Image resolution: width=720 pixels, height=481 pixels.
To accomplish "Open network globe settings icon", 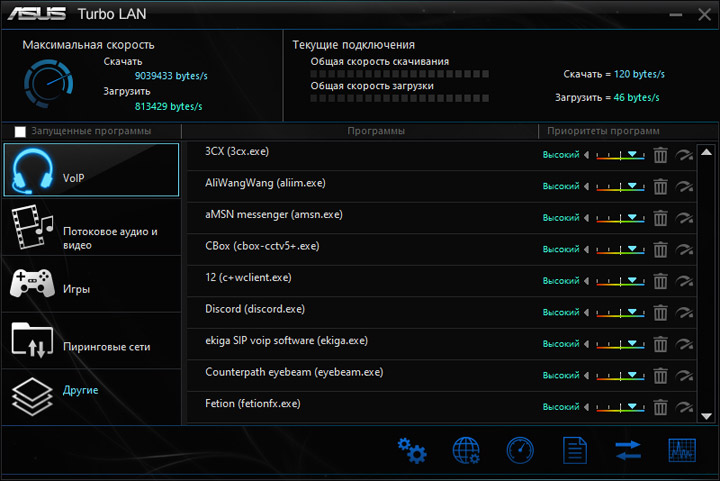I will coord(466,451).
